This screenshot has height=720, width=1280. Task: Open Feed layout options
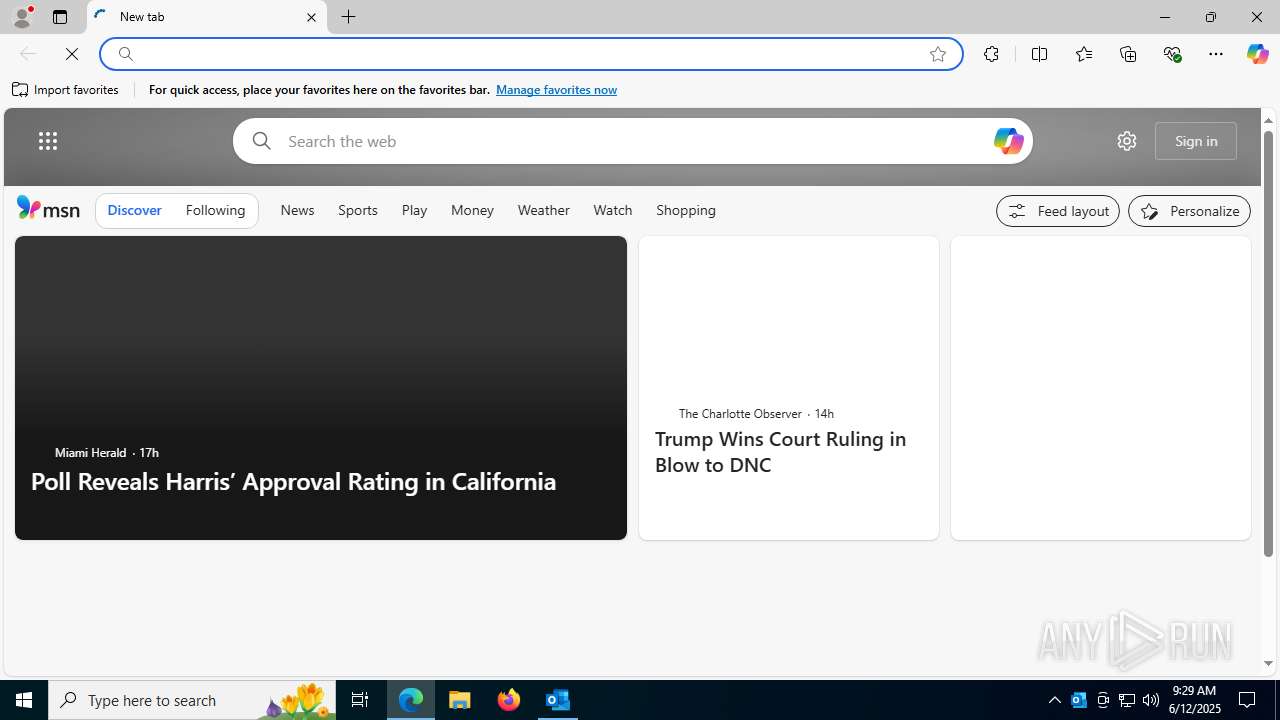(x=1058, y=211)
